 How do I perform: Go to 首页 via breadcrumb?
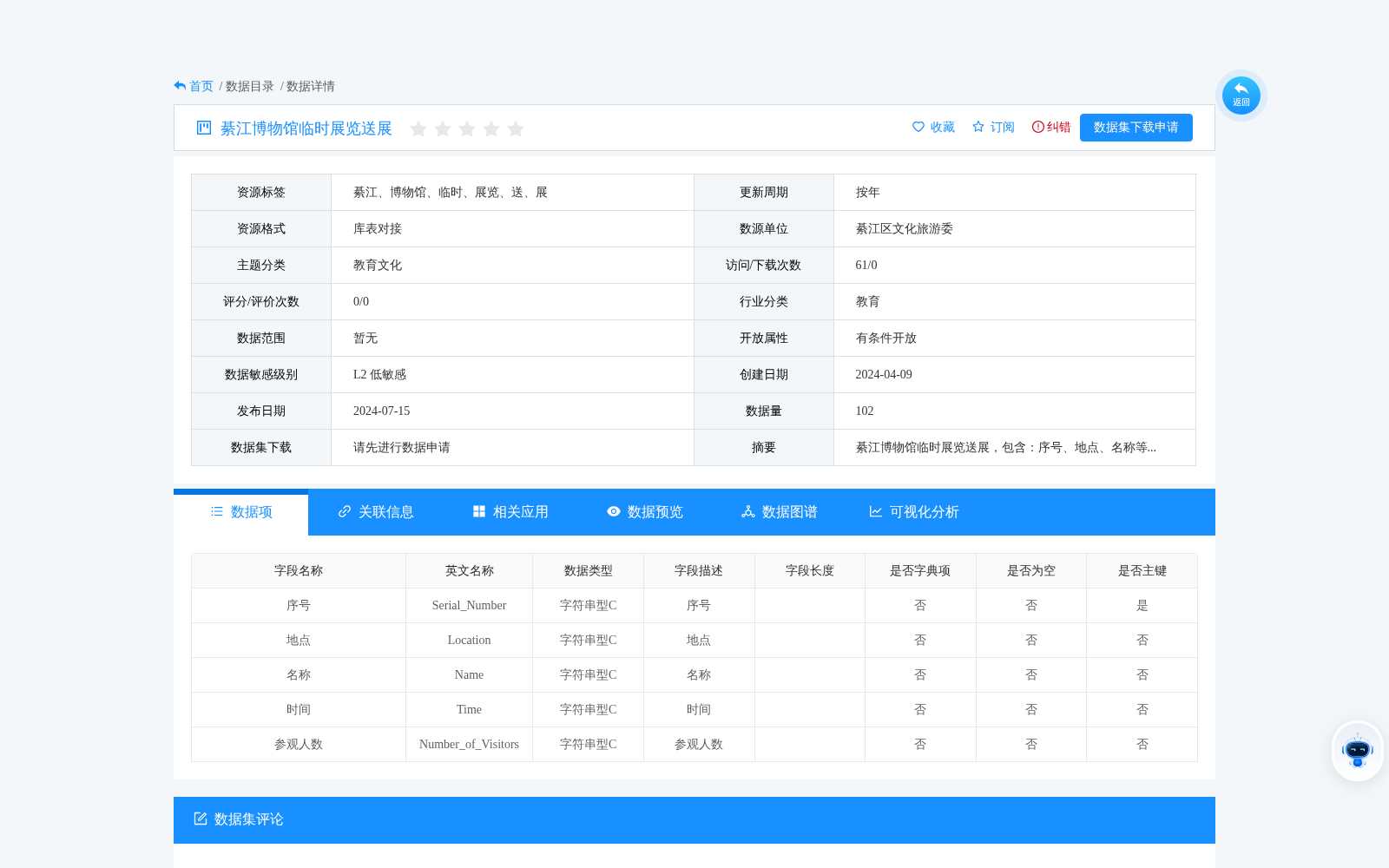click(201, 86)
